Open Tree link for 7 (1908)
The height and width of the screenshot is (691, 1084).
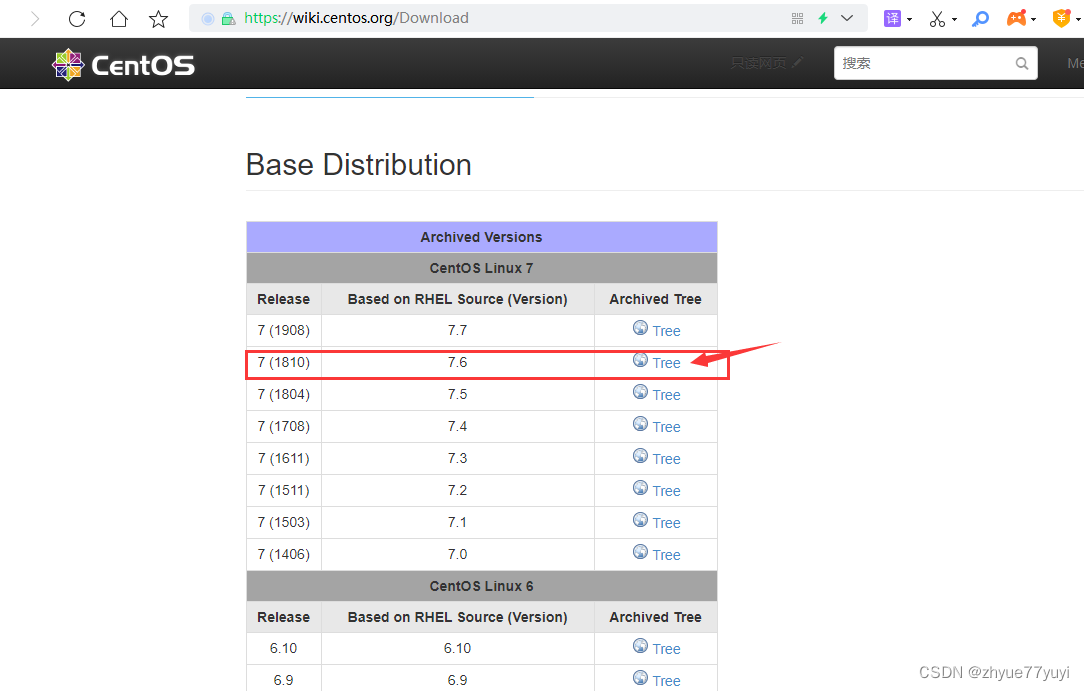click(666, 331)
